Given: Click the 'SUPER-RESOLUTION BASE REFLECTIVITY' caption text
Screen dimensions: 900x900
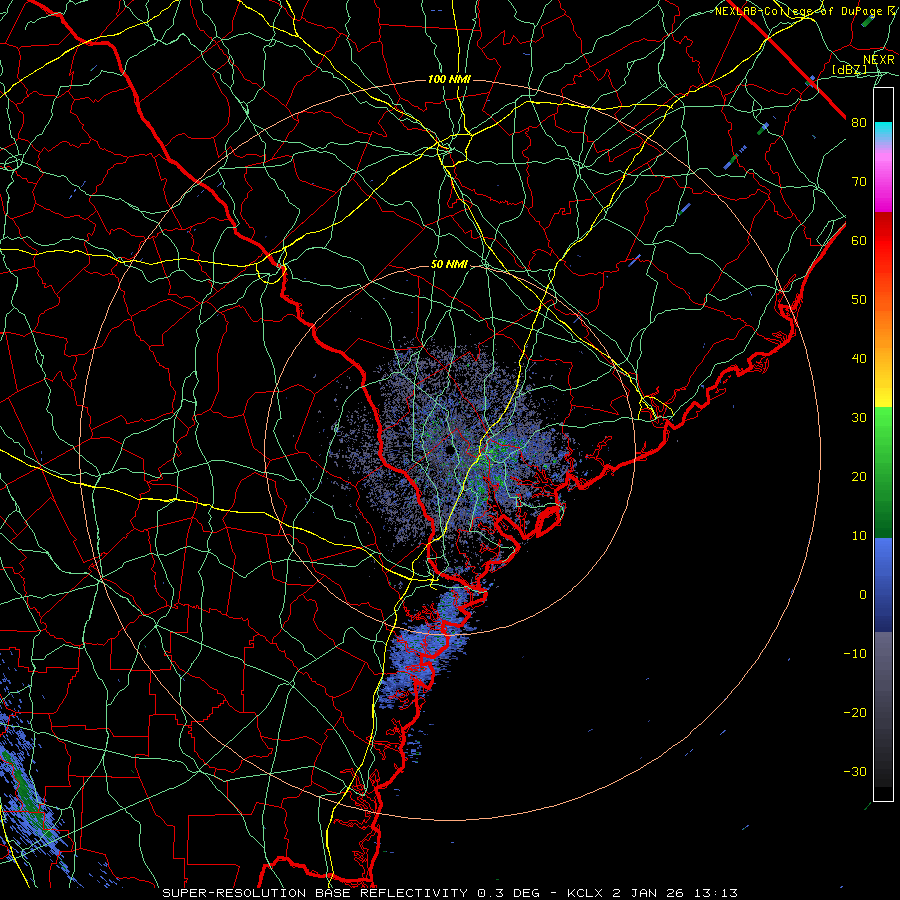Looking at the screenshot, I should pyautogui.click(x=315, y=893).
